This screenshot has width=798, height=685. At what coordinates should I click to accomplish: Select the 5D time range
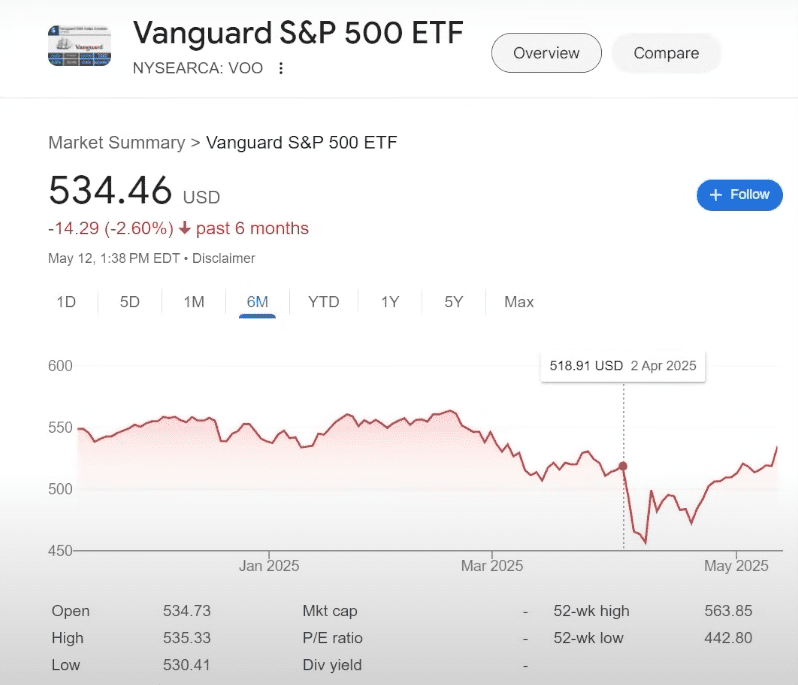pyautogui.click(x=130, y=302)
